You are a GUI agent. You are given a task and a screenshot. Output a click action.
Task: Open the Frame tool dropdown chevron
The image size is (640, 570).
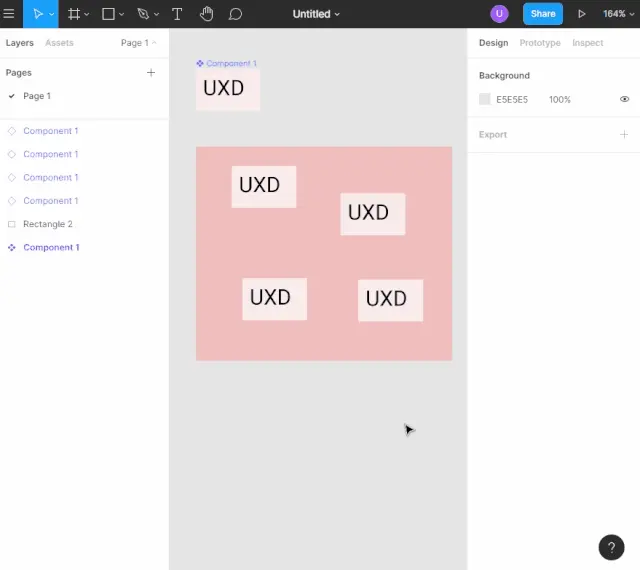87,14
